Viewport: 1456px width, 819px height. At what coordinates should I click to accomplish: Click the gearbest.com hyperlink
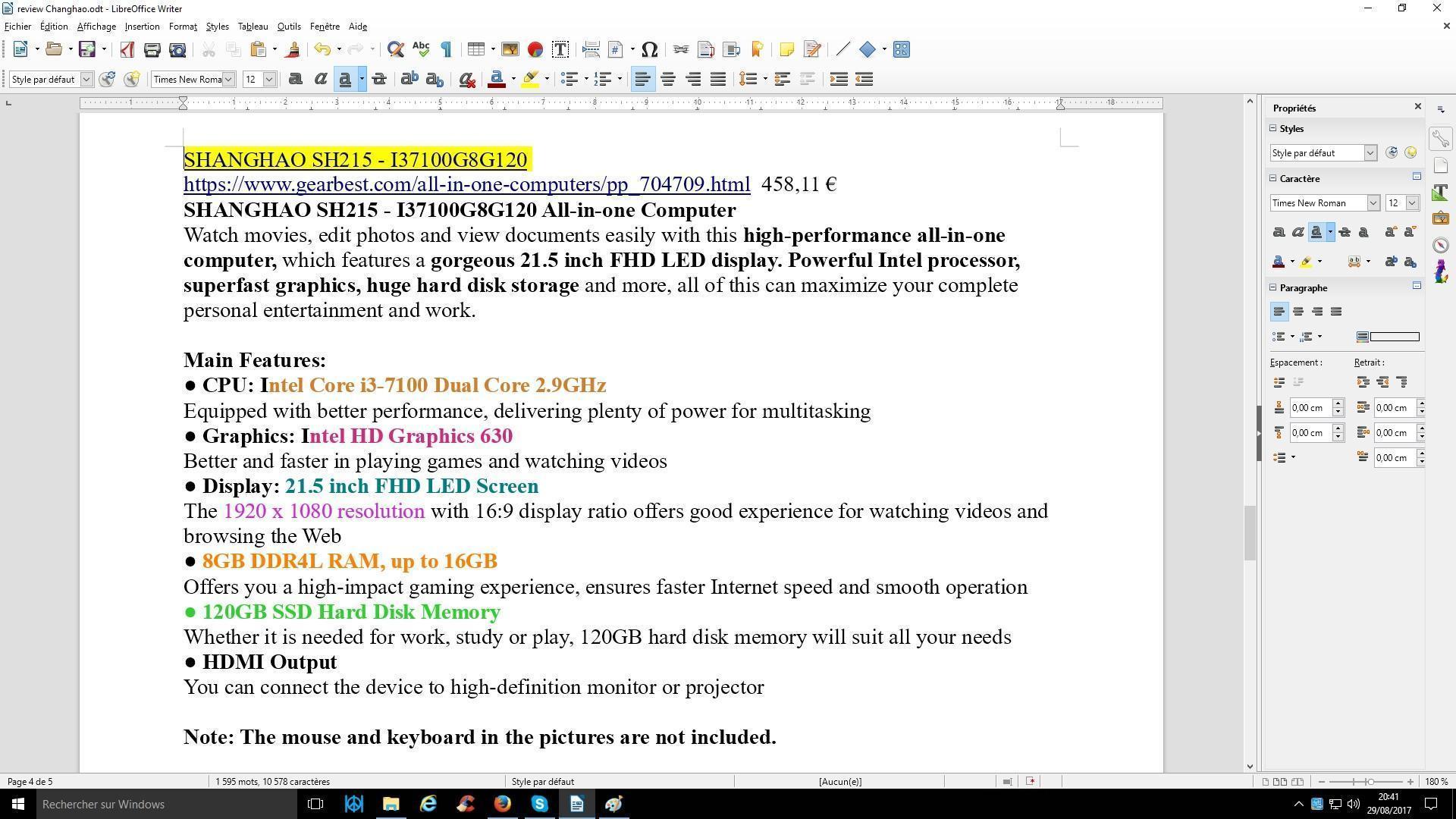(x=466, y=184)
